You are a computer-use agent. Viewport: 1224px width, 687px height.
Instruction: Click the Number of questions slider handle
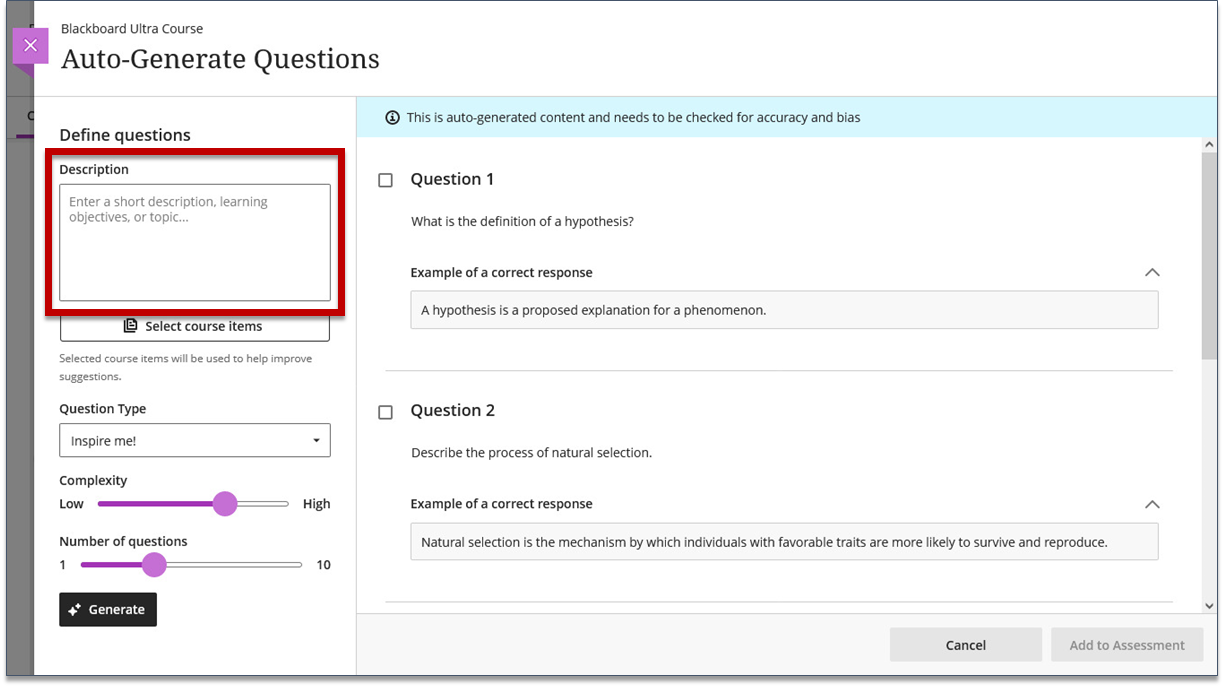(154, 565)
